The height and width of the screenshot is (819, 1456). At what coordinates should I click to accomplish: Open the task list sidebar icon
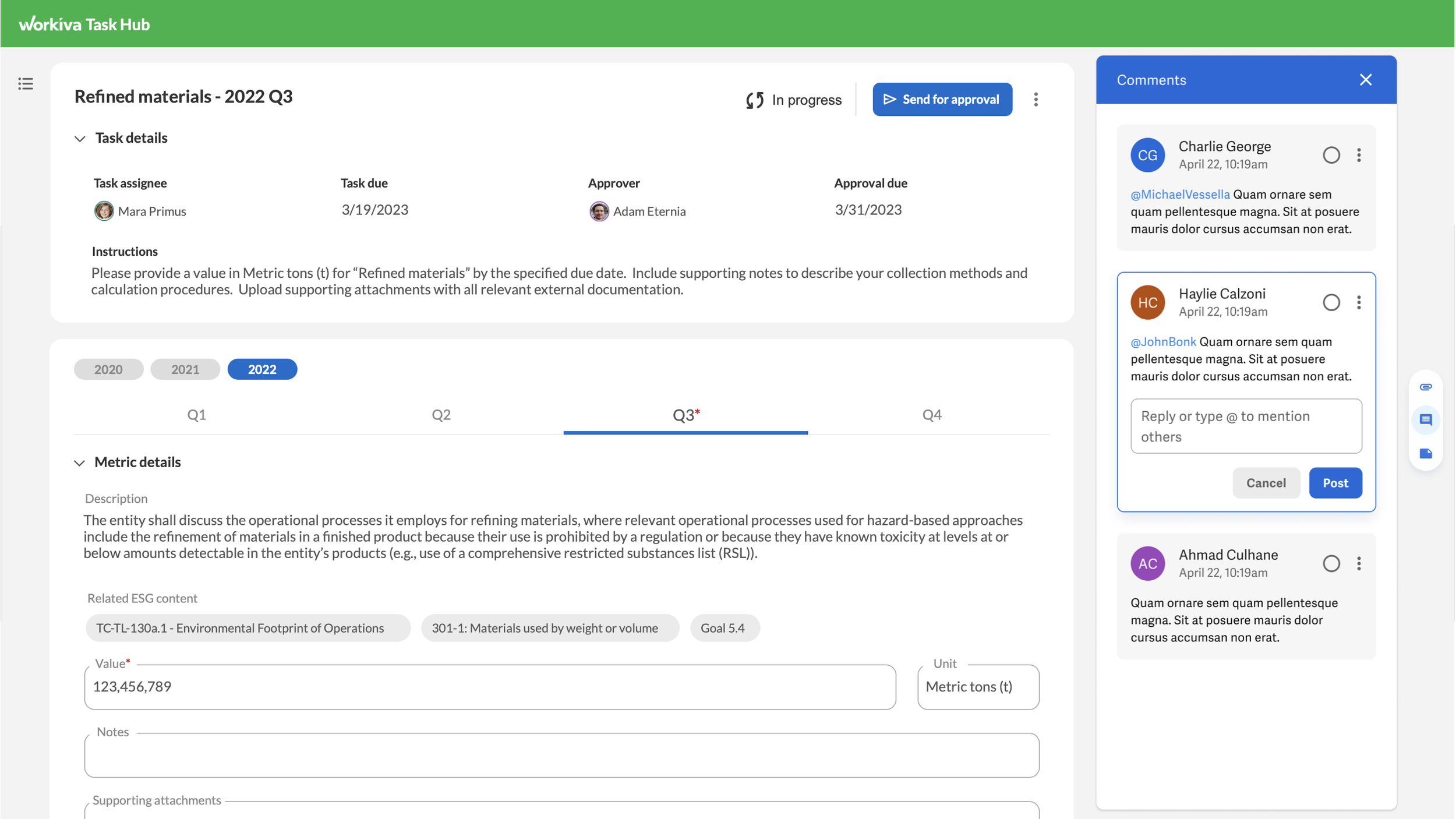[x=26, y=84]
